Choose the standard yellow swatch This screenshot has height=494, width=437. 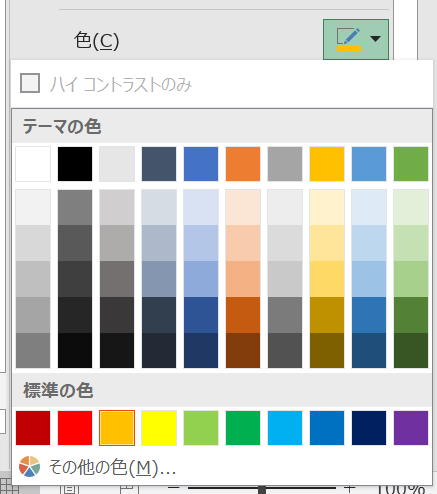159,428
